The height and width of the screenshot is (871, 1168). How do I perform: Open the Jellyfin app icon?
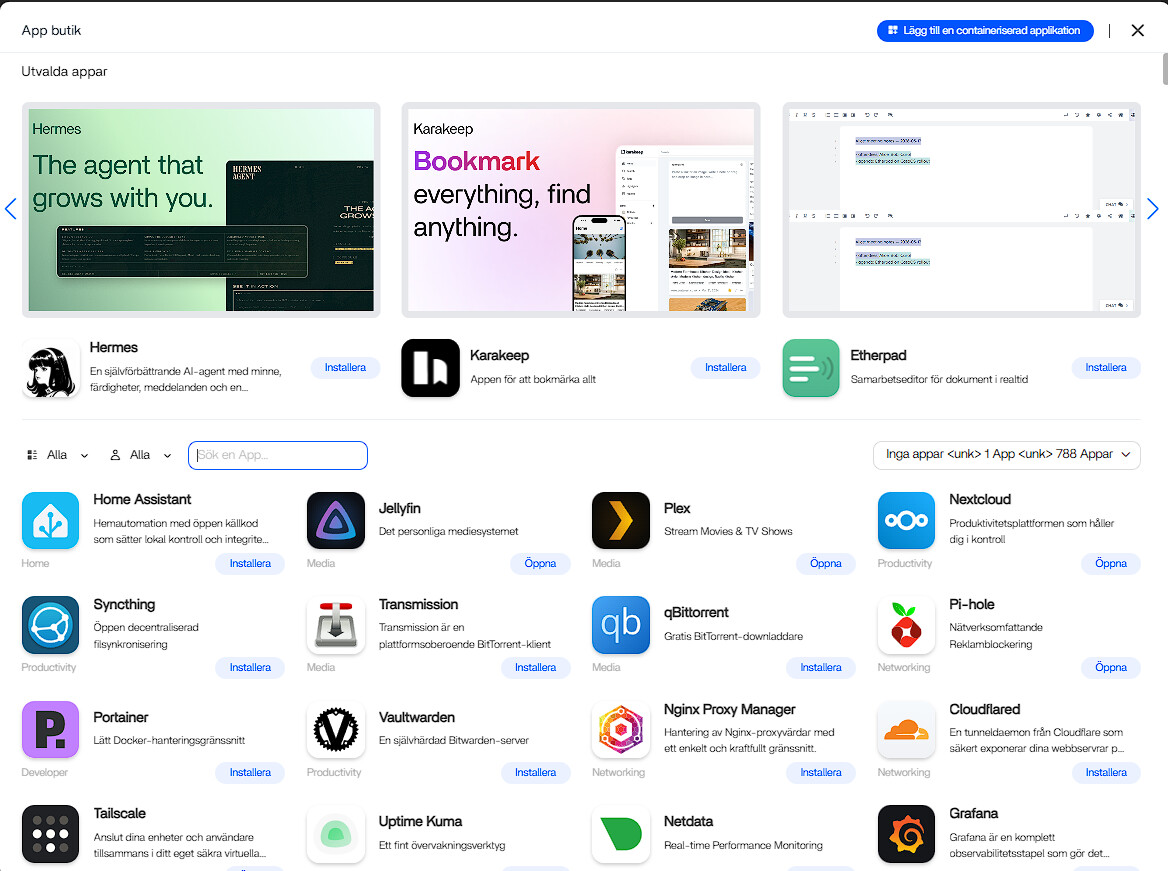click(336, 521)
